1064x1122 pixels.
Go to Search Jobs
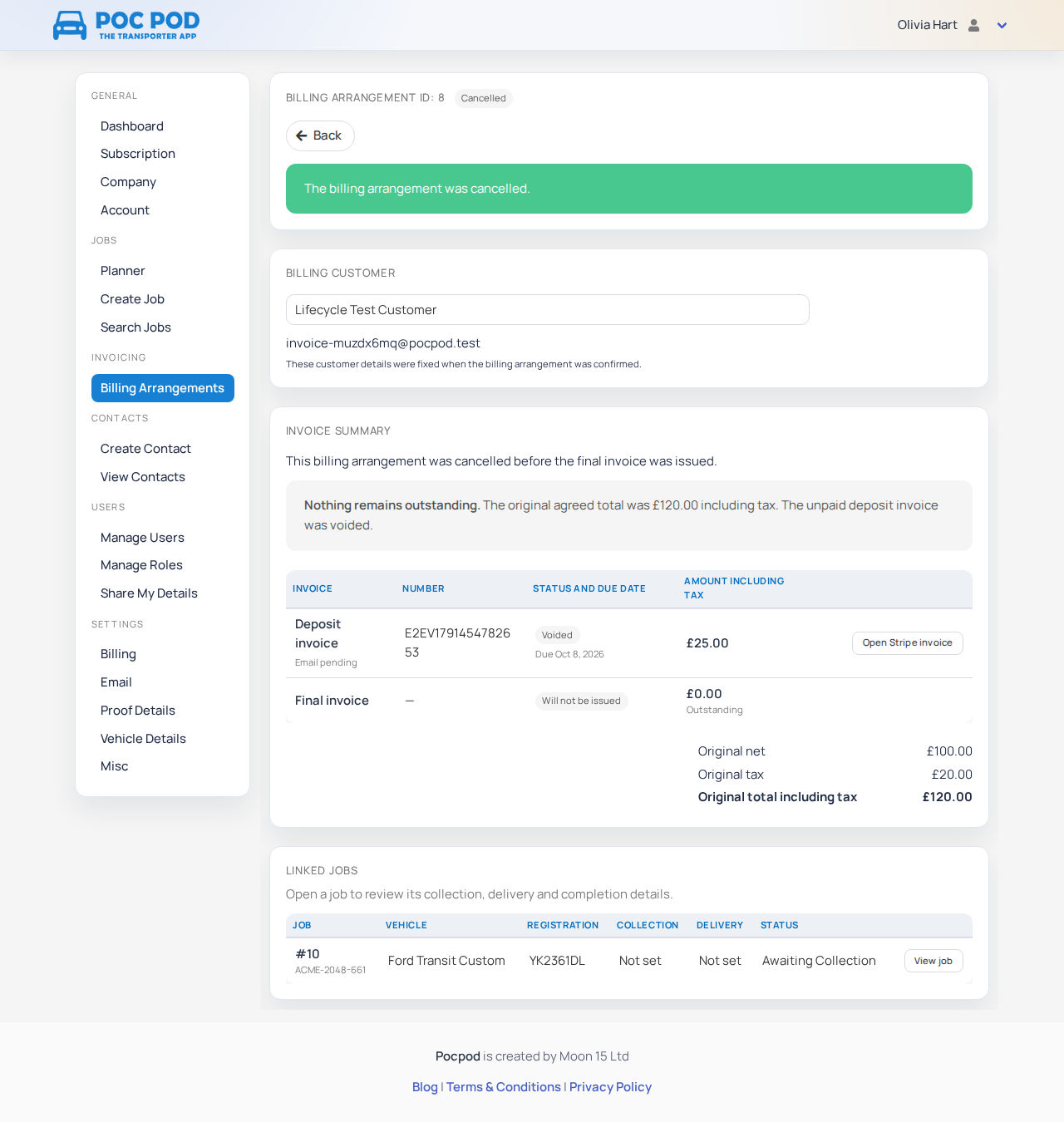[x=135, y=327]
